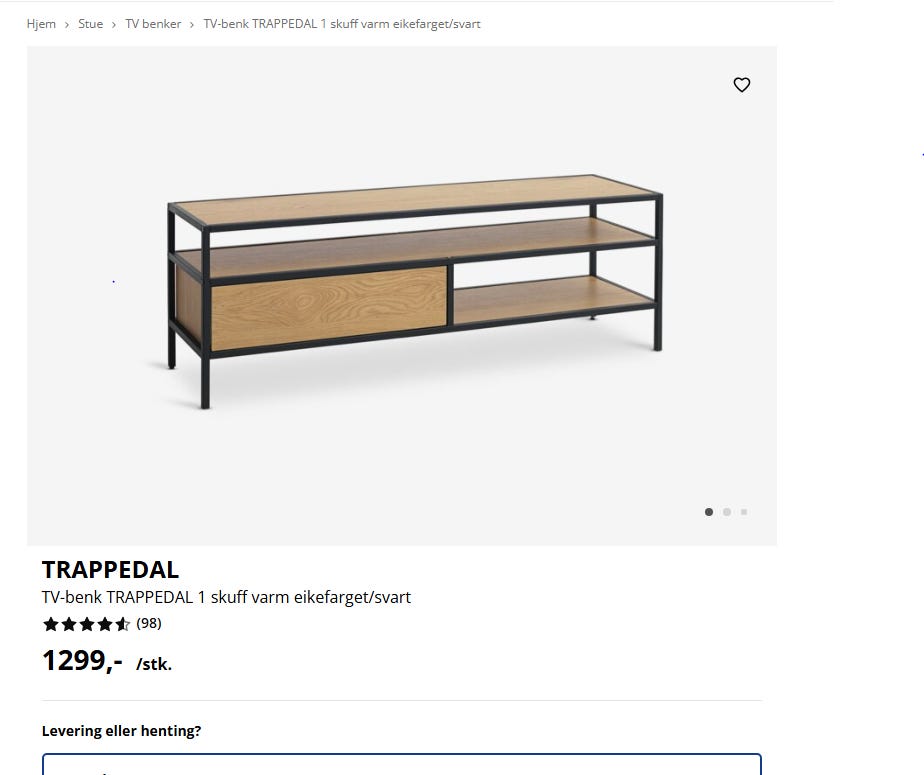Open the 98 reviews count link
Image resolution: width=924 pixels, height=775 pixels.
[x=148, y=624]
